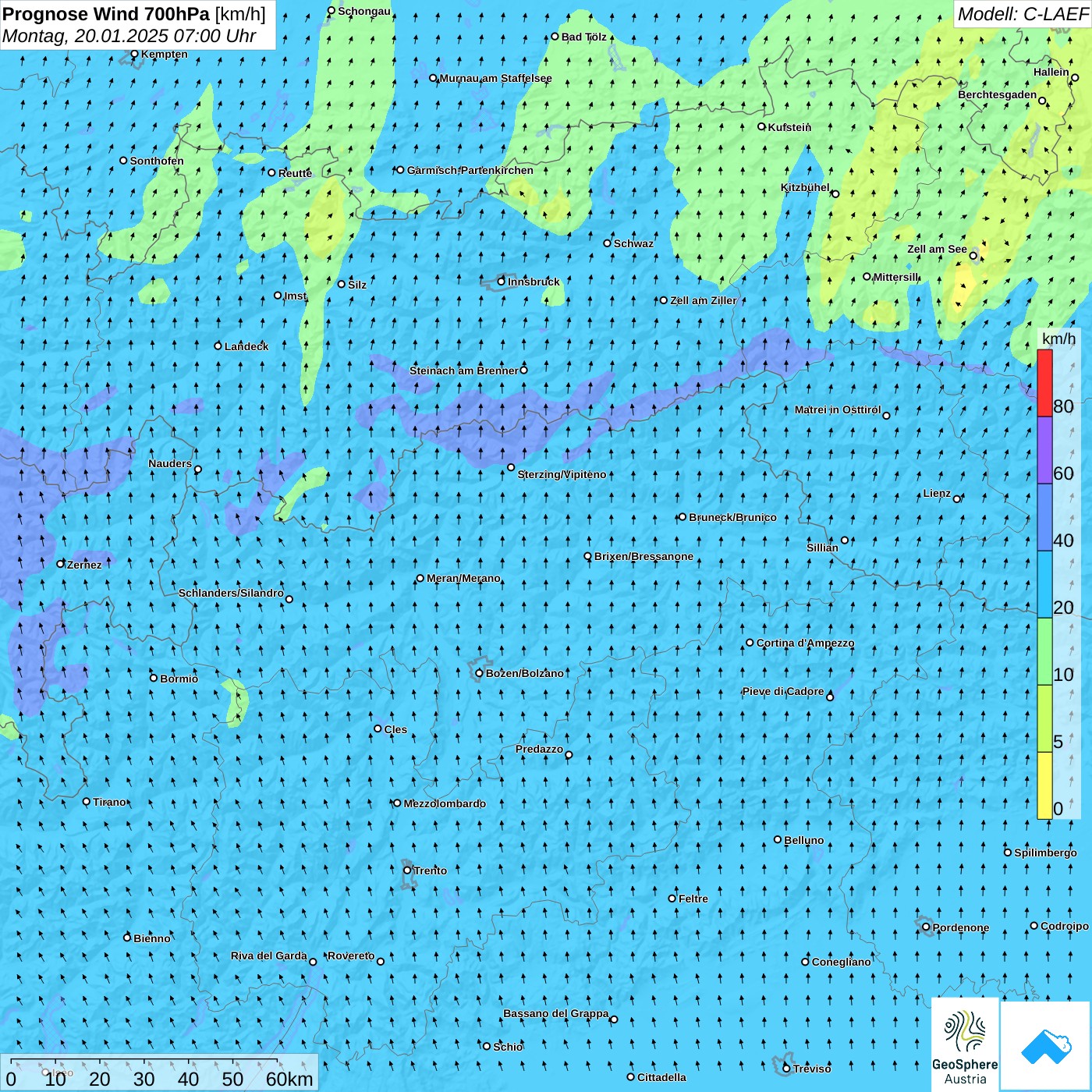Click the Murnau am Staffelsee label
The image size is (1092, 1092).
pos(495,78)
